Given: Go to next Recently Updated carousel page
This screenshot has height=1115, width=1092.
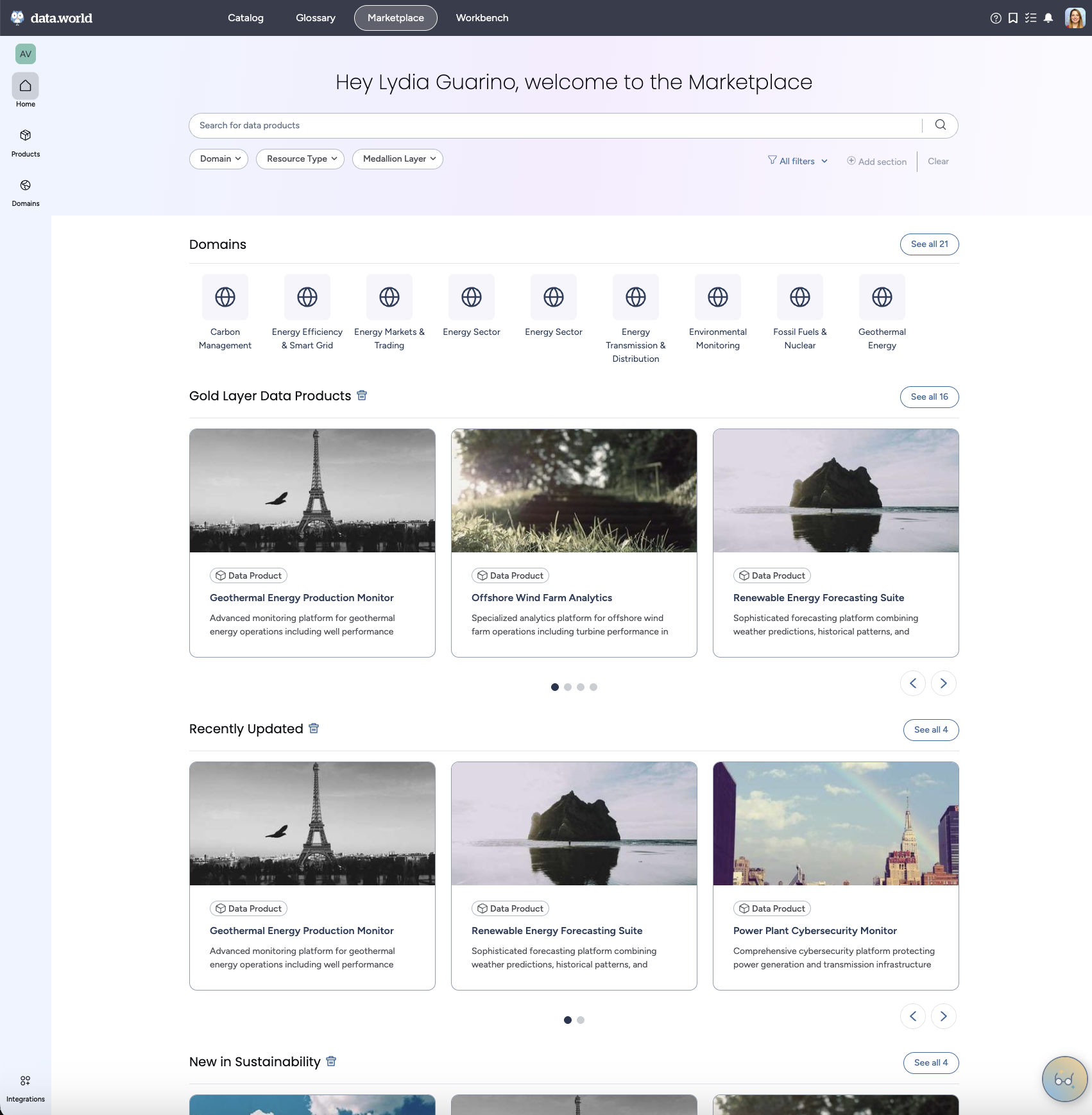Looking at the screenshot, I should [944, 1016].
